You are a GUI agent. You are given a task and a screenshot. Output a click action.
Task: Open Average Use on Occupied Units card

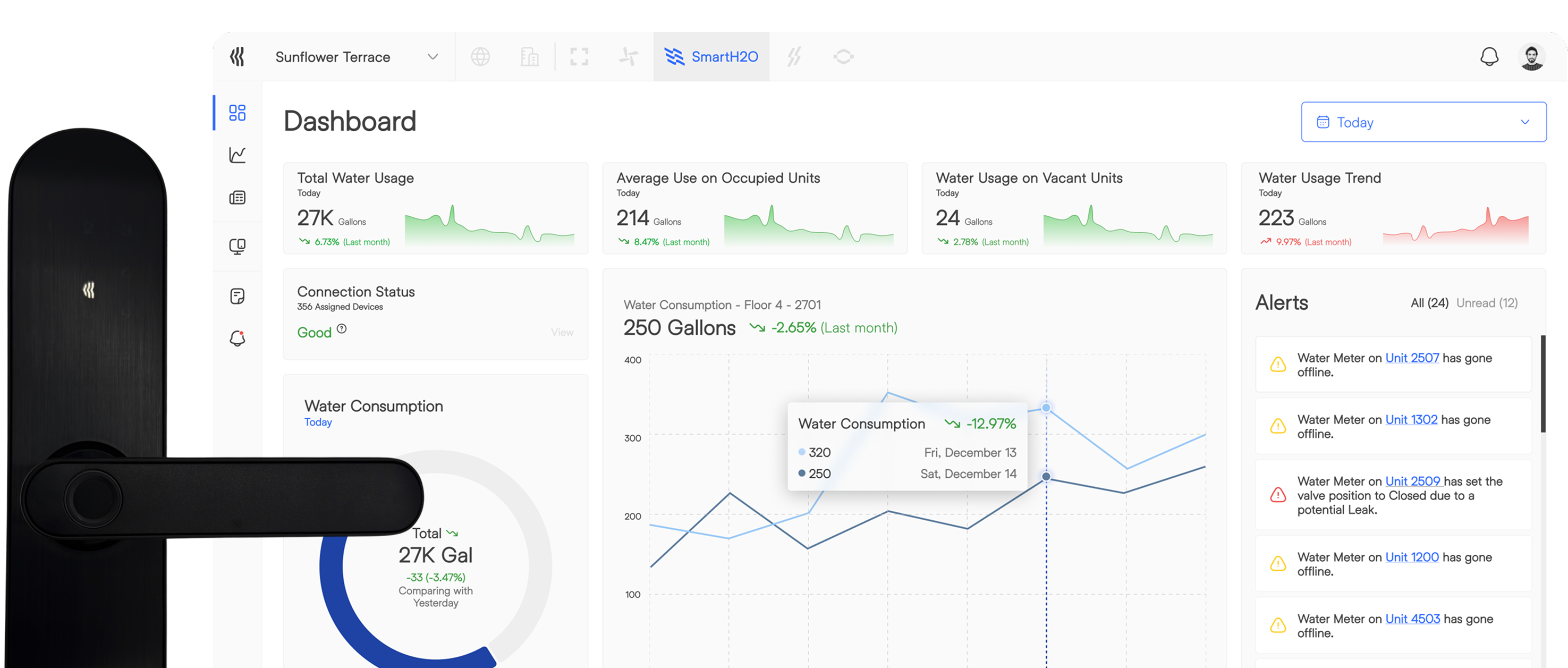click(x=754, y=208)
